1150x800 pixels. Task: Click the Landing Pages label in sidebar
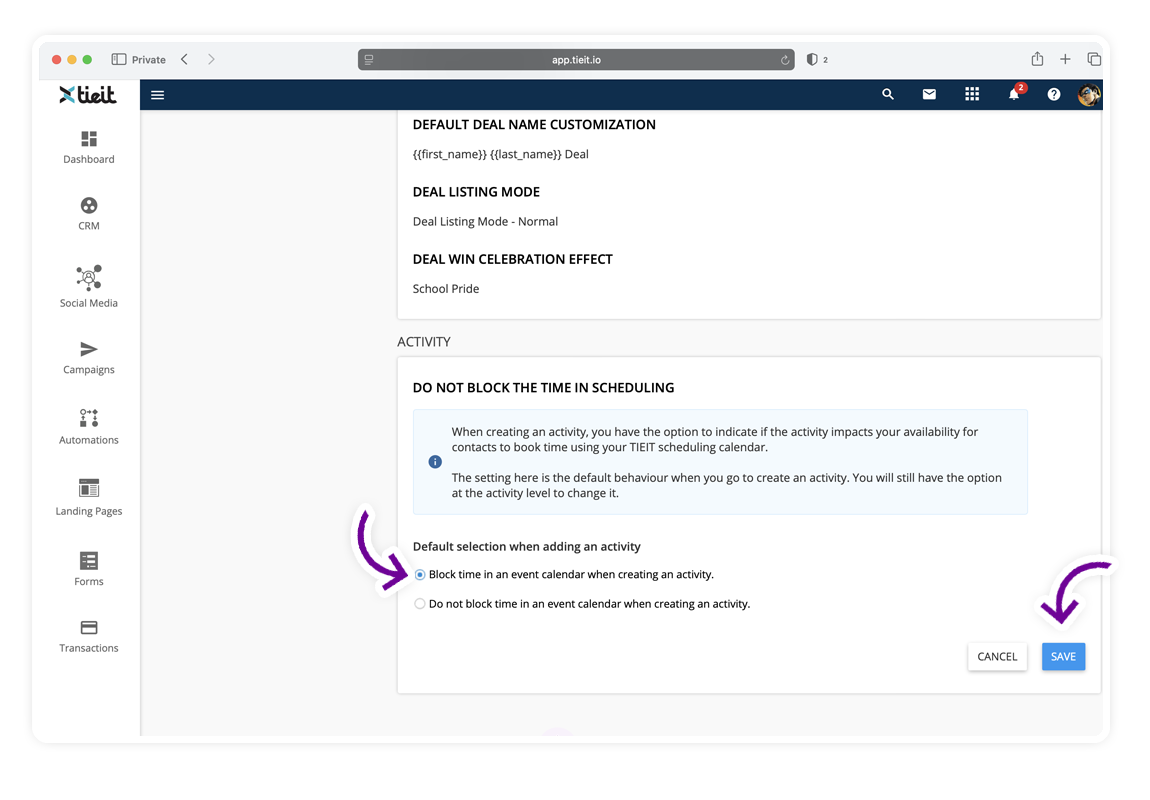coord(89,511)
